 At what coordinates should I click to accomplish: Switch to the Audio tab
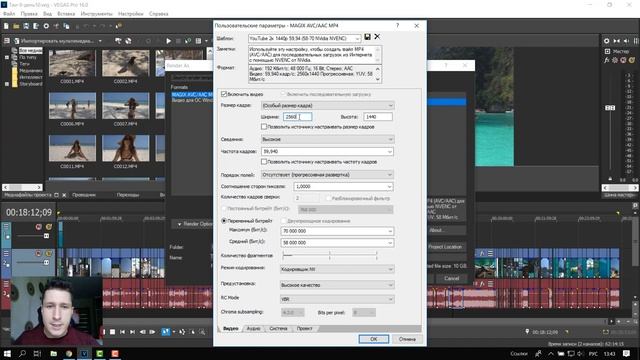coord(253,329)
